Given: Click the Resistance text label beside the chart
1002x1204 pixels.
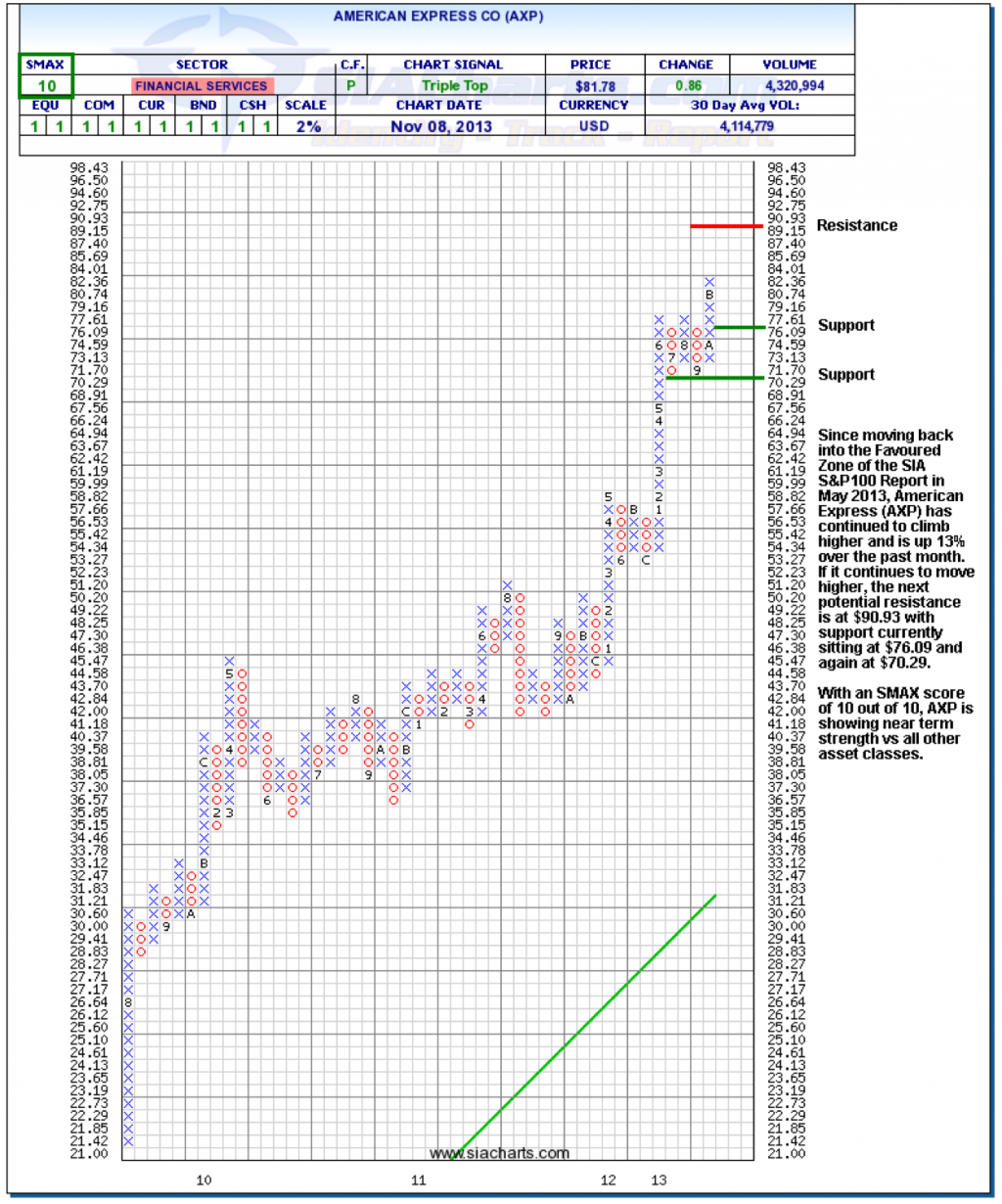Looking at the screenshot, I should (856, 225).
